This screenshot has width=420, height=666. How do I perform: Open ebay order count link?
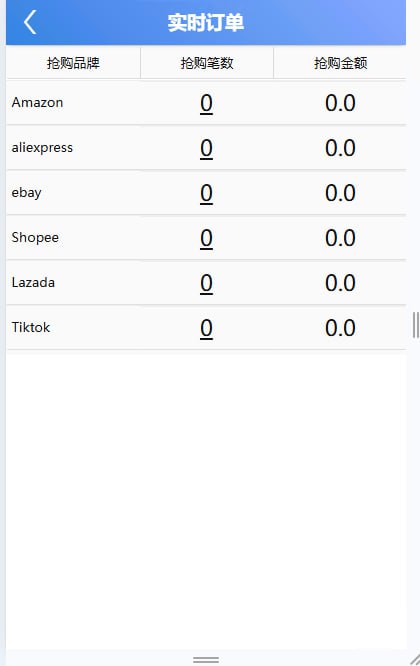pyautogui.click(x=206, y=193)
